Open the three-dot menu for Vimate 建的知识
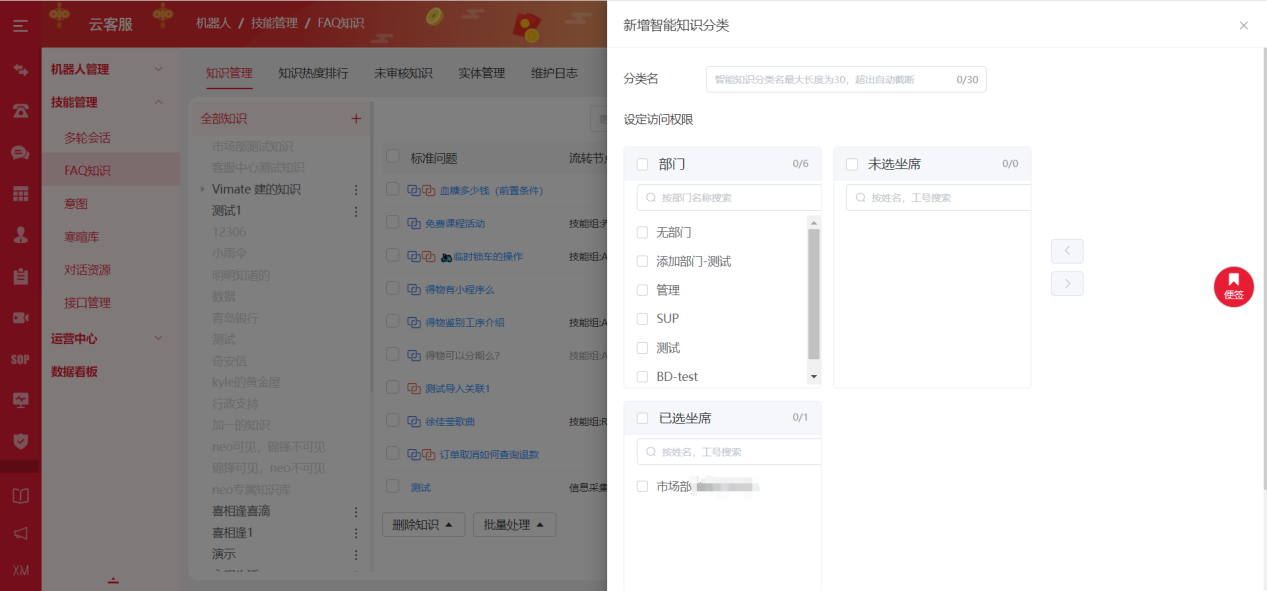The width and height of the screenshot is (1267, 591). [x=356, y=189]
